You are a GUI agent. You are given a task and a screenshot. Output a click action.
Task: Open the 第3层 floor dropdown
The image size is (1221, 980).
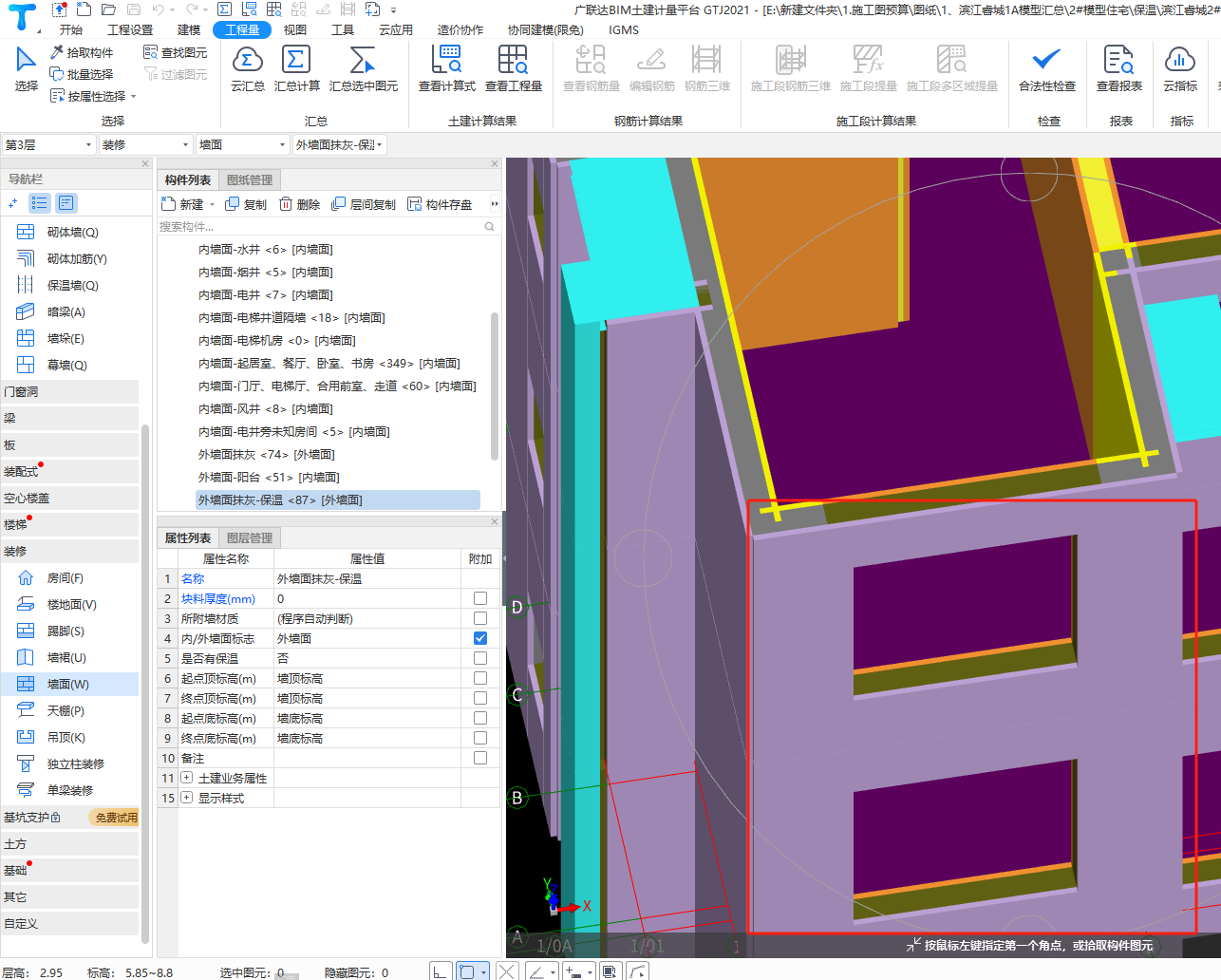click(48, 145)
